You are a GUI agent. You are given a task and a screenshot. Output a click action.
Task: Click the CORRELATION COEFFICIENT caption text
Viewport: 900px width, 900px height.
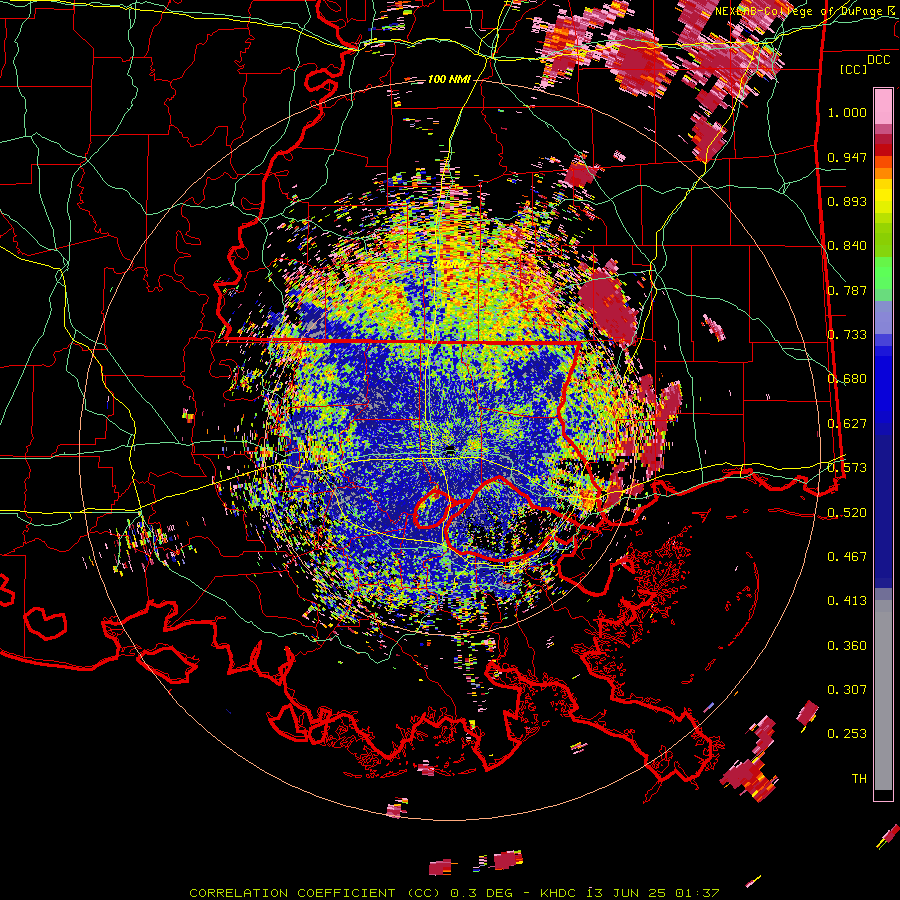292,893
